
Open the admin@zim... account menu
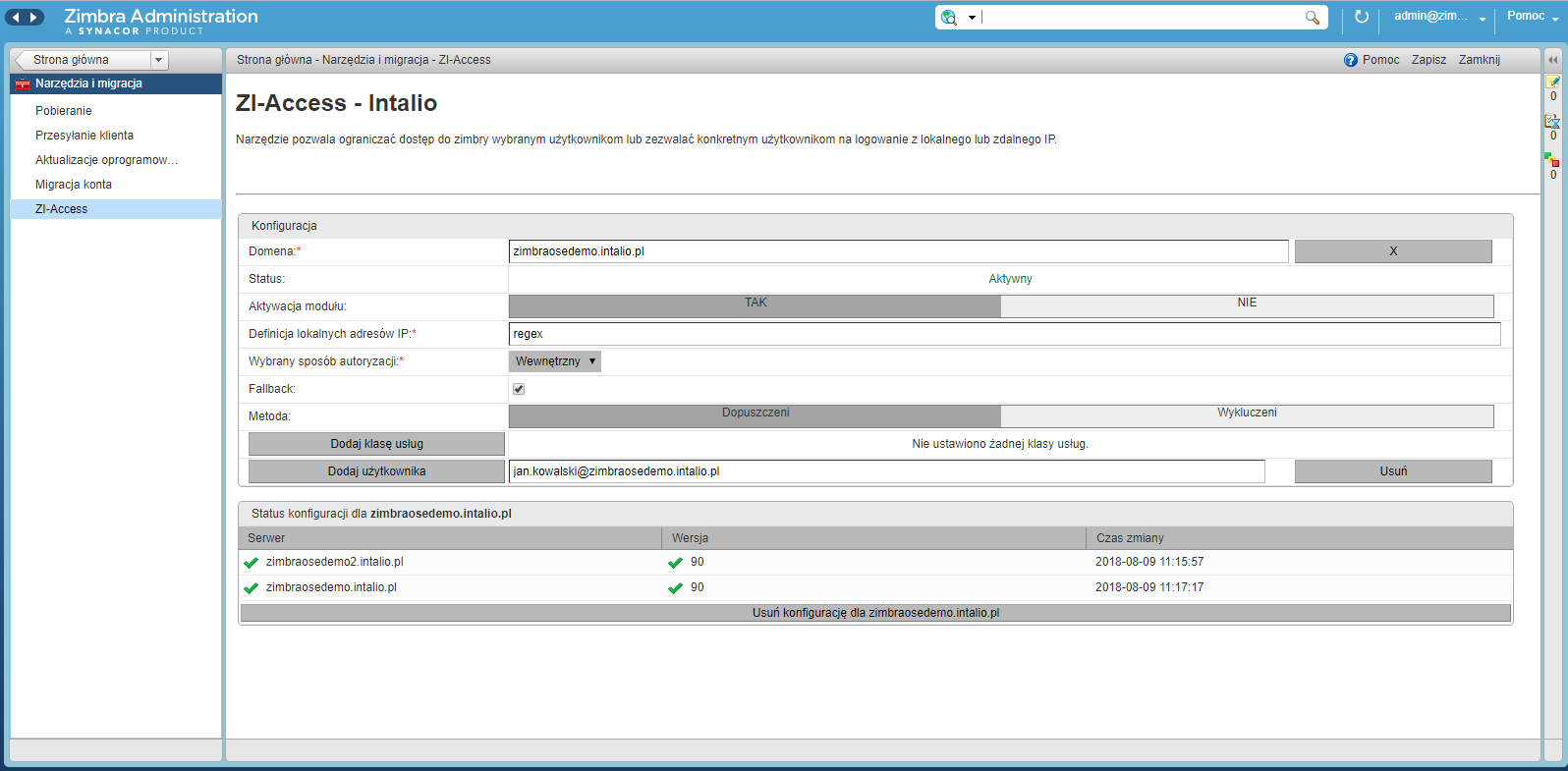(1439, 17)
